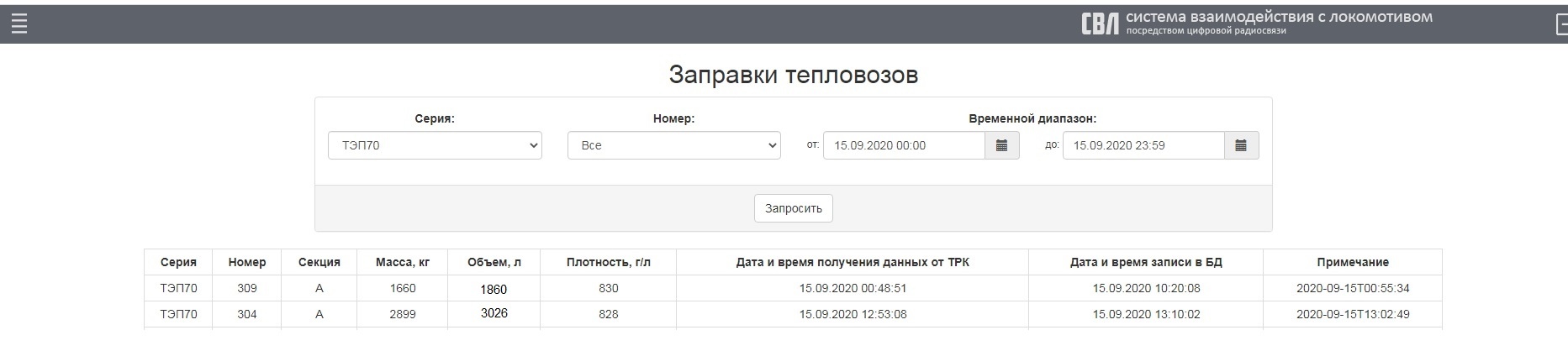1568x351 pixels.
Task: Open calendar picker for end date
Action: [1241, 145]
